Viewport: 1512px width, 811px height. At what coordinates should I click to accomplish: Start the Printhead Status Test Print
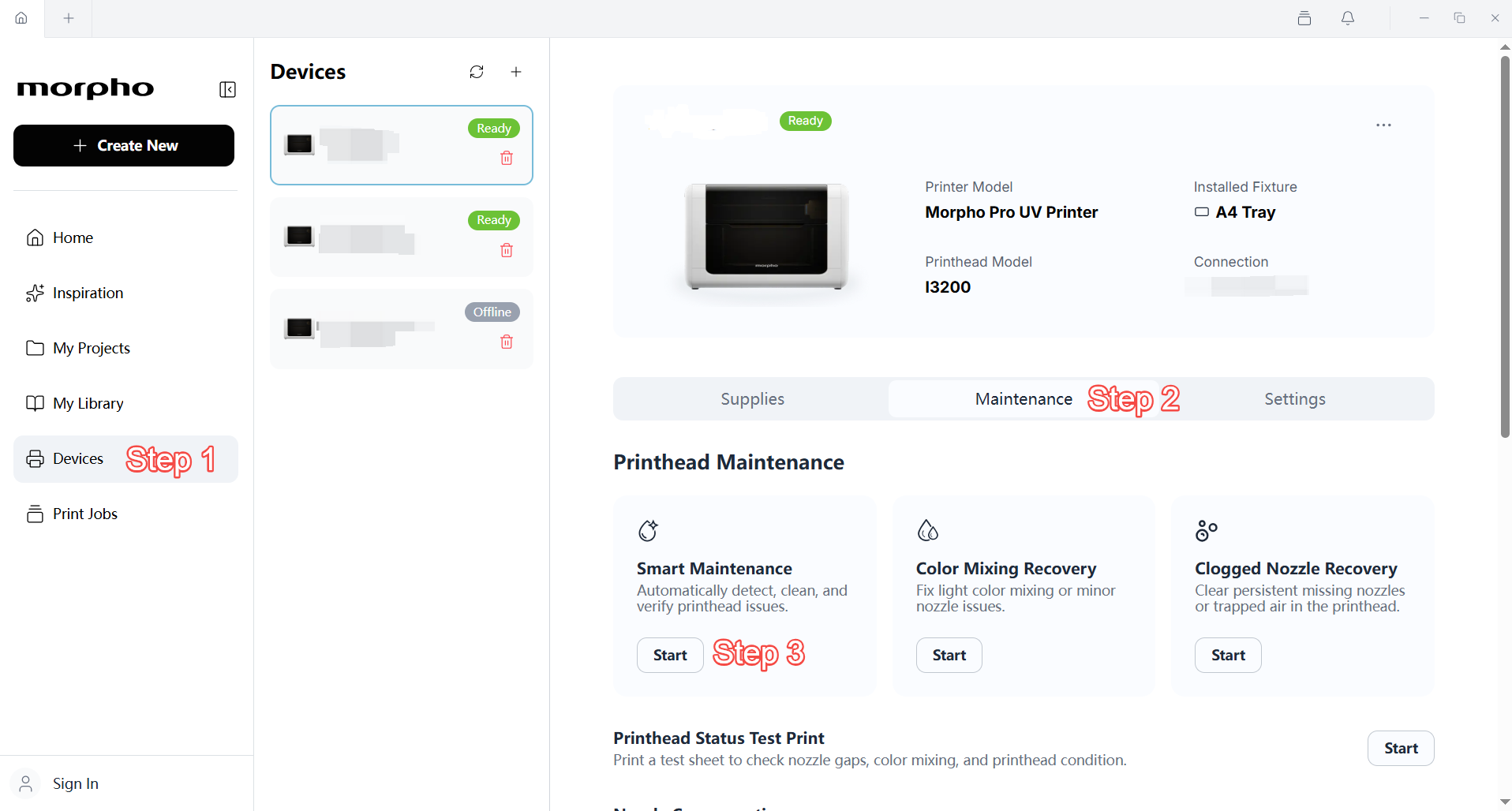1401,749
